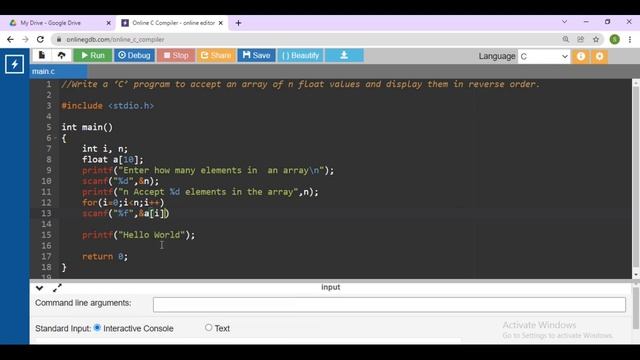This screenshot has height=360, width=640.
Task: Collapse the input panel with the chevron
Action: [x=39, y=288]
